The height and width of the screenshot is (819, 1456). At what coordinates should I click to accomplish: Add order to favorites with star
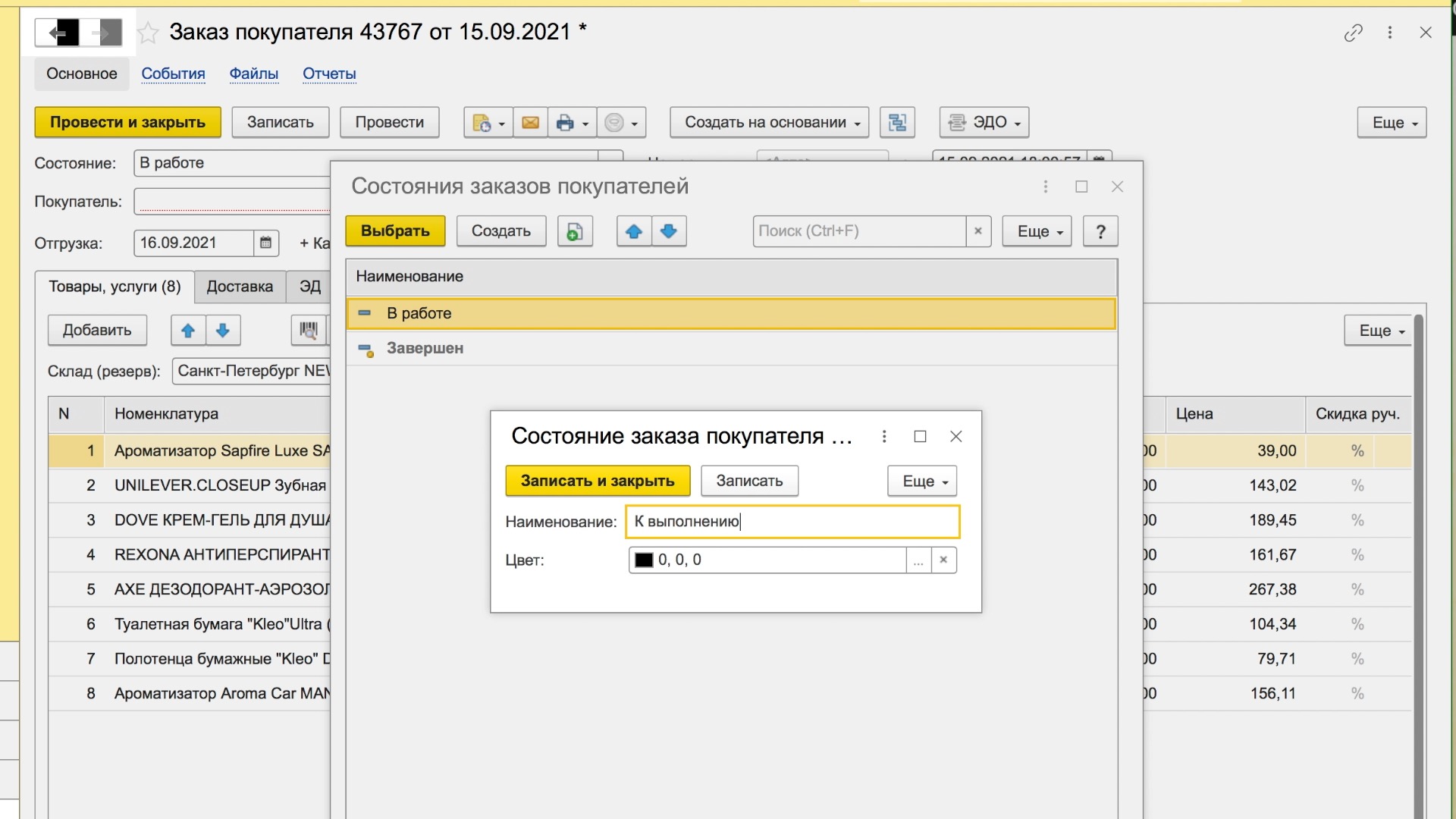148,33
